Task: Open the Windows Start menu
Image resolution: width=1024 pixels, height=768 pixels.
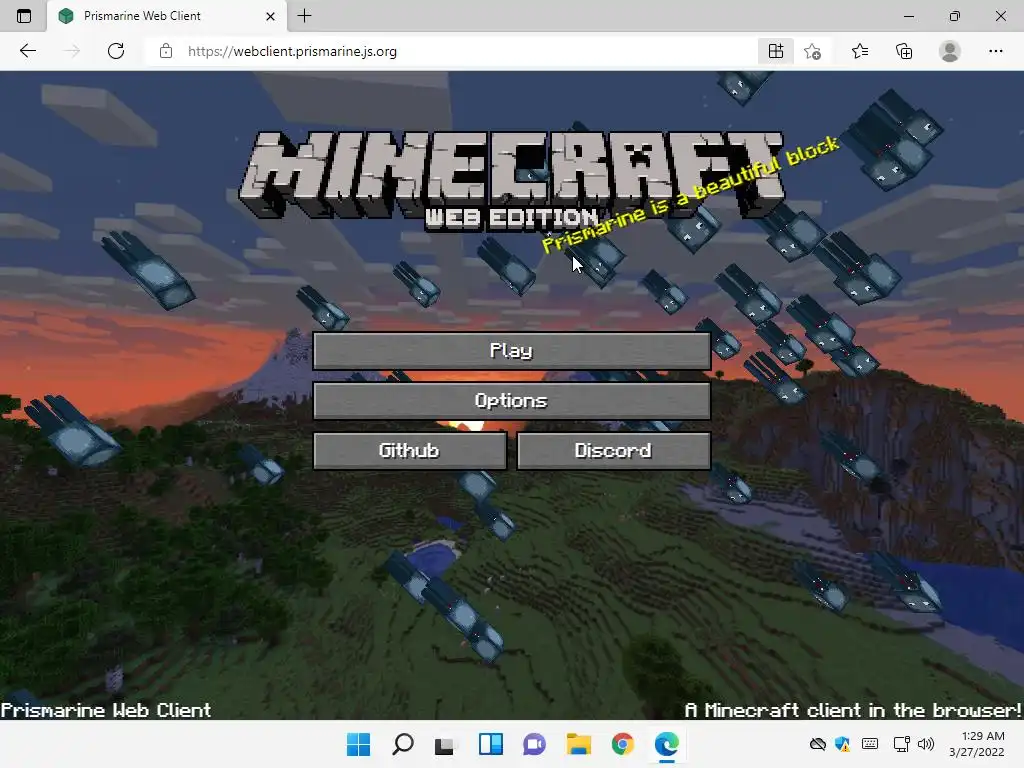Action: pyautogui.click(x=358, y=744)
